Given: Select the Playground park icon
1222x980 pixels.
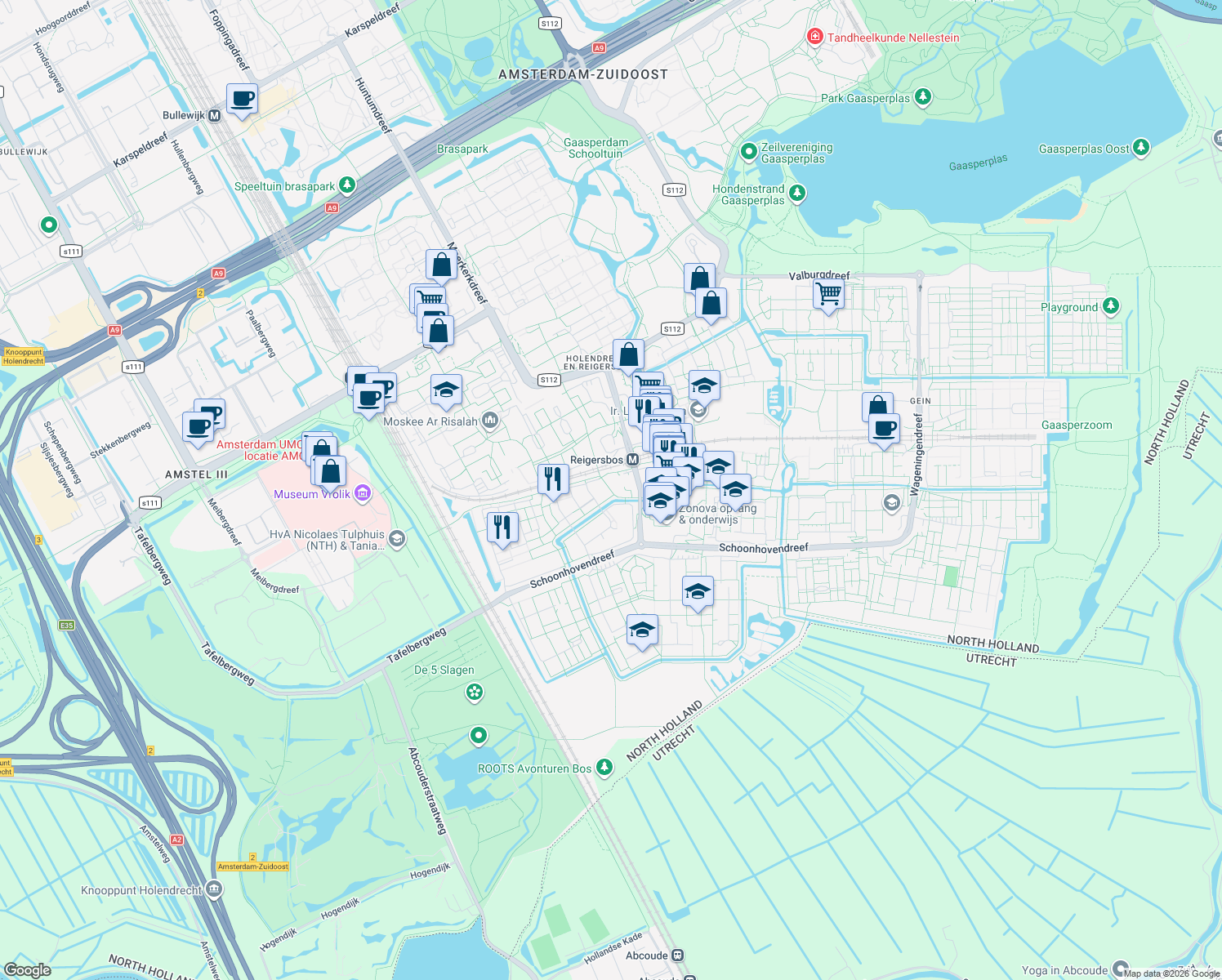Looking at the screenshot, I should point(1110,306).
